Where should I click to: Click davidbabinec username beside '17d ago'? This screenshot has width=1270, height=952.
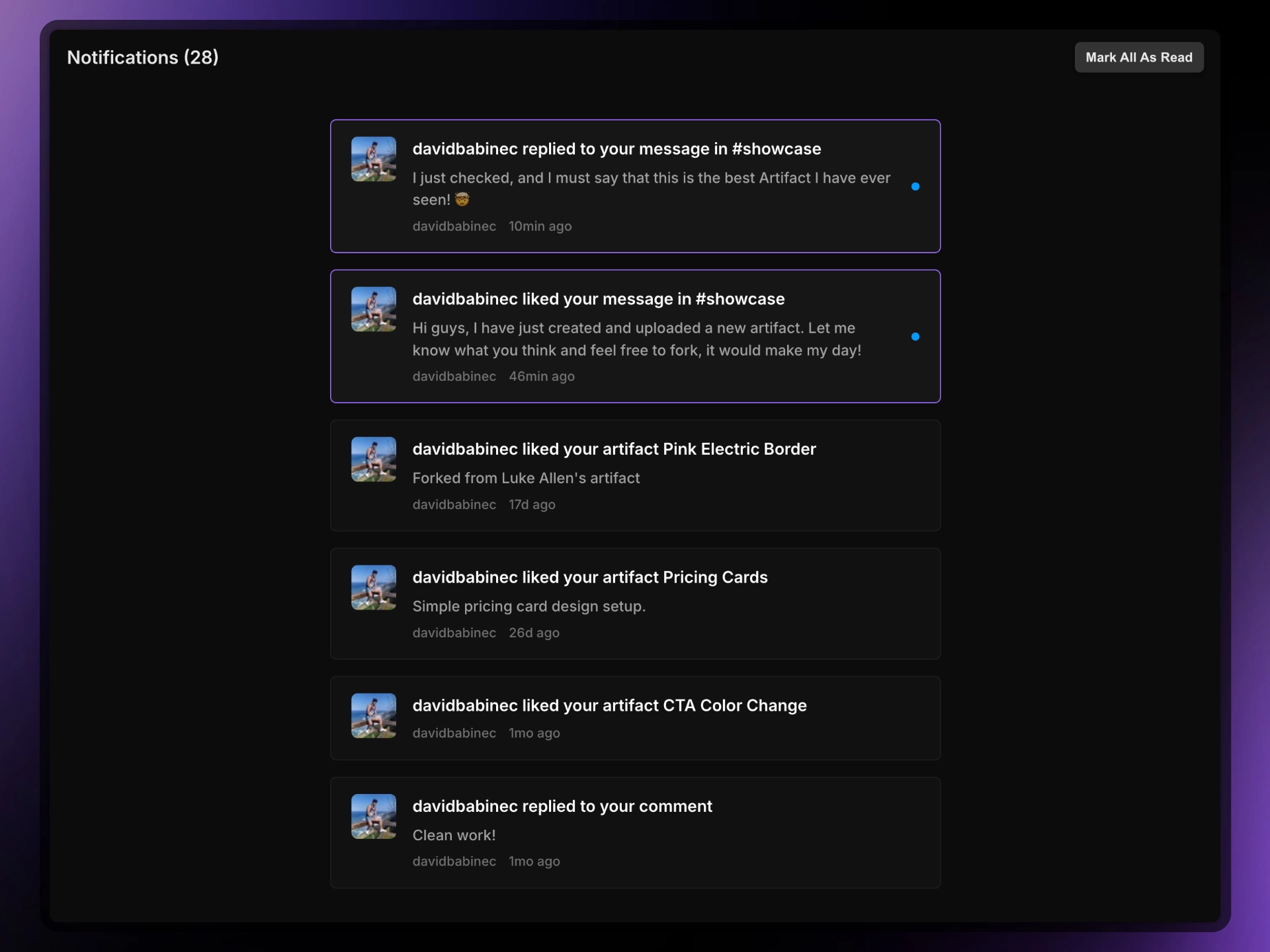pyautogui.click(x=454, y=505)
